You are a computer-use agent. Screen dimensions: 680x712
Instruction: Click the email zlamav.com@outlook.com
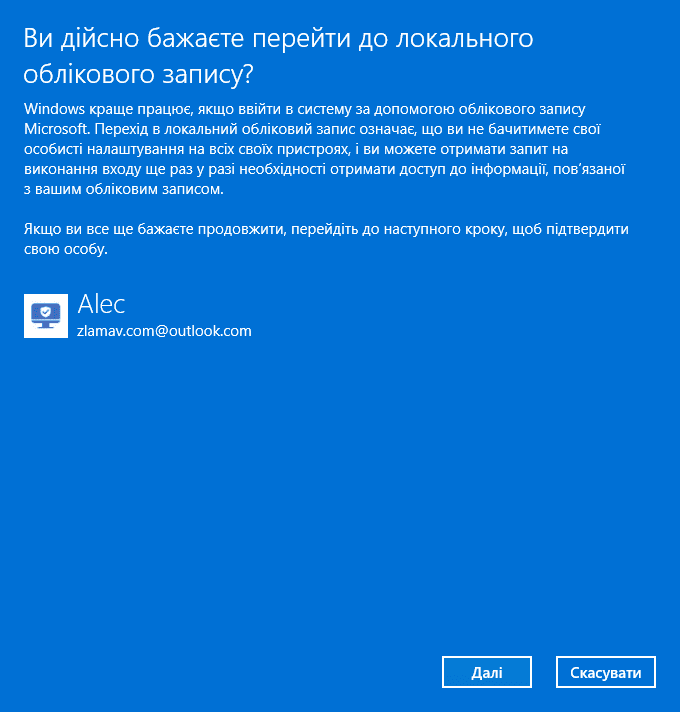tap(164, 331)
